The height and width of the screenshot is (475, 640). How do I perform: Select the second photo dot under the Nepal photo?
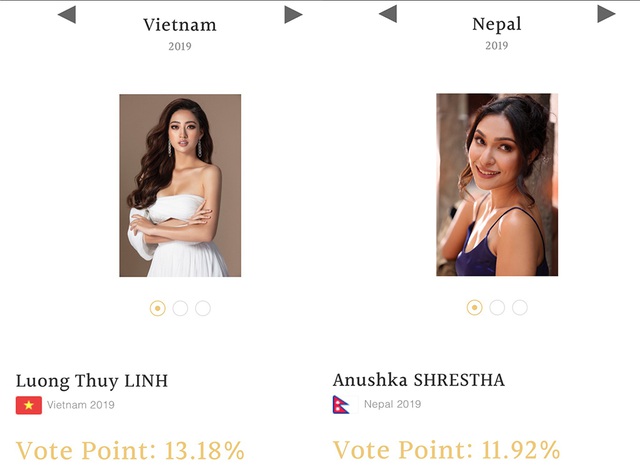click(497, 308)
